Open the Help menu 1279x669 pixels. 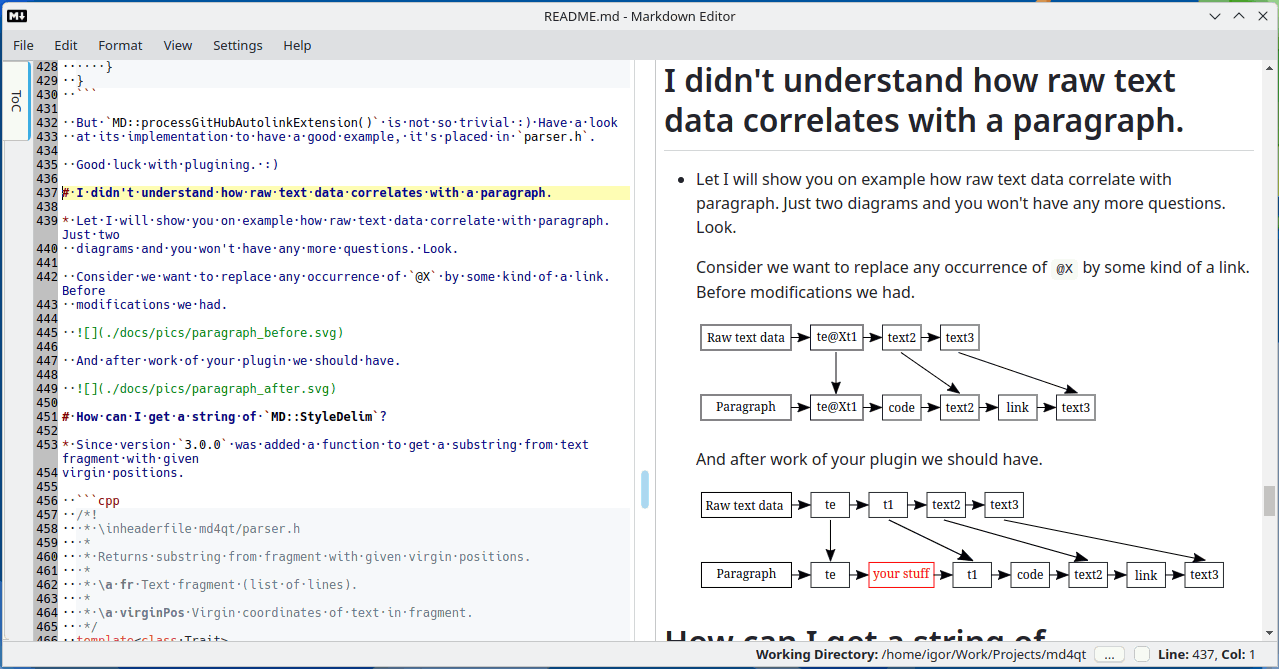[297, 45]
